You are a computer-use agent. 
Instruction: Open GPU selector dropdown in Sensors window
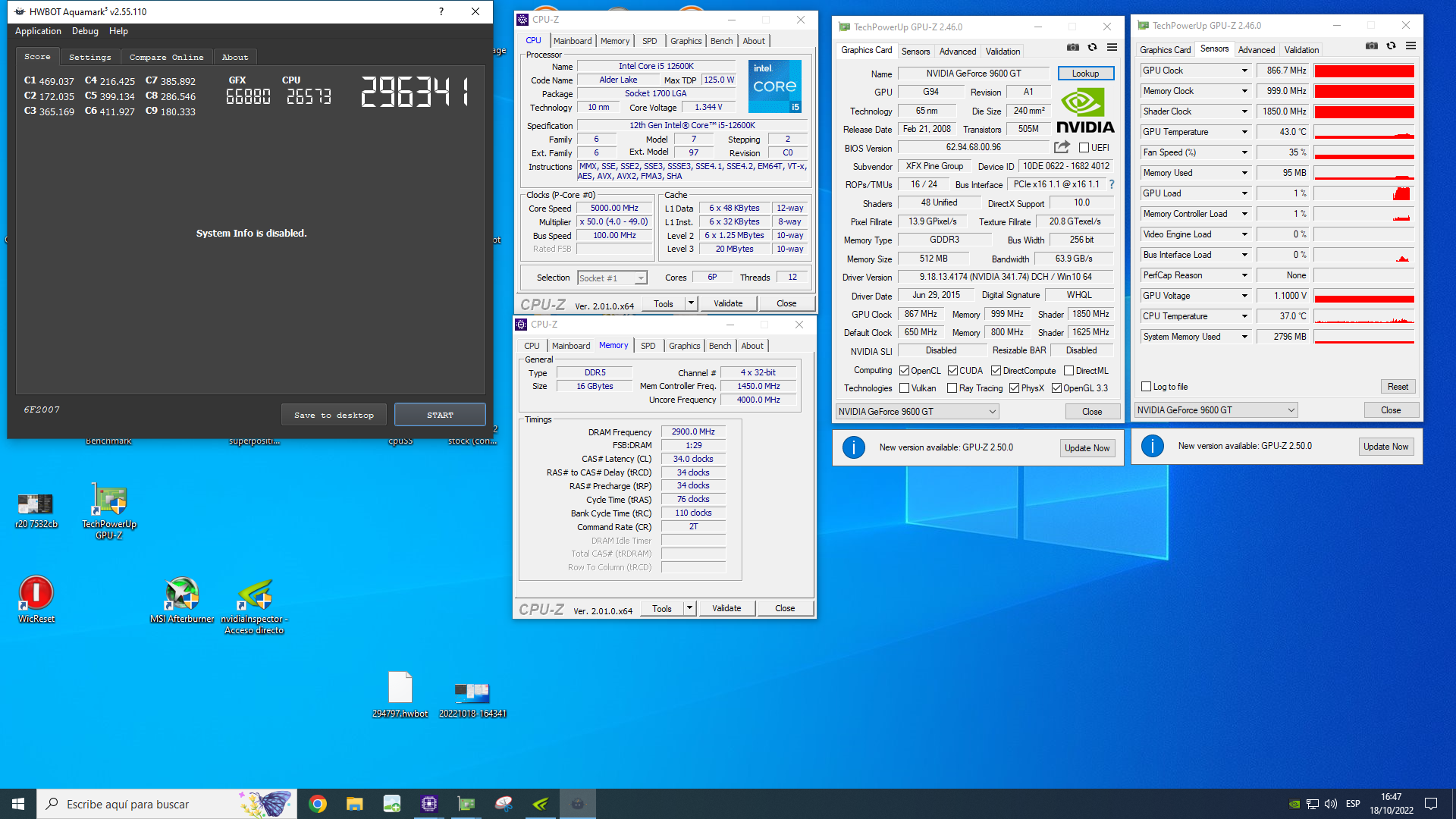(1216, 410)
